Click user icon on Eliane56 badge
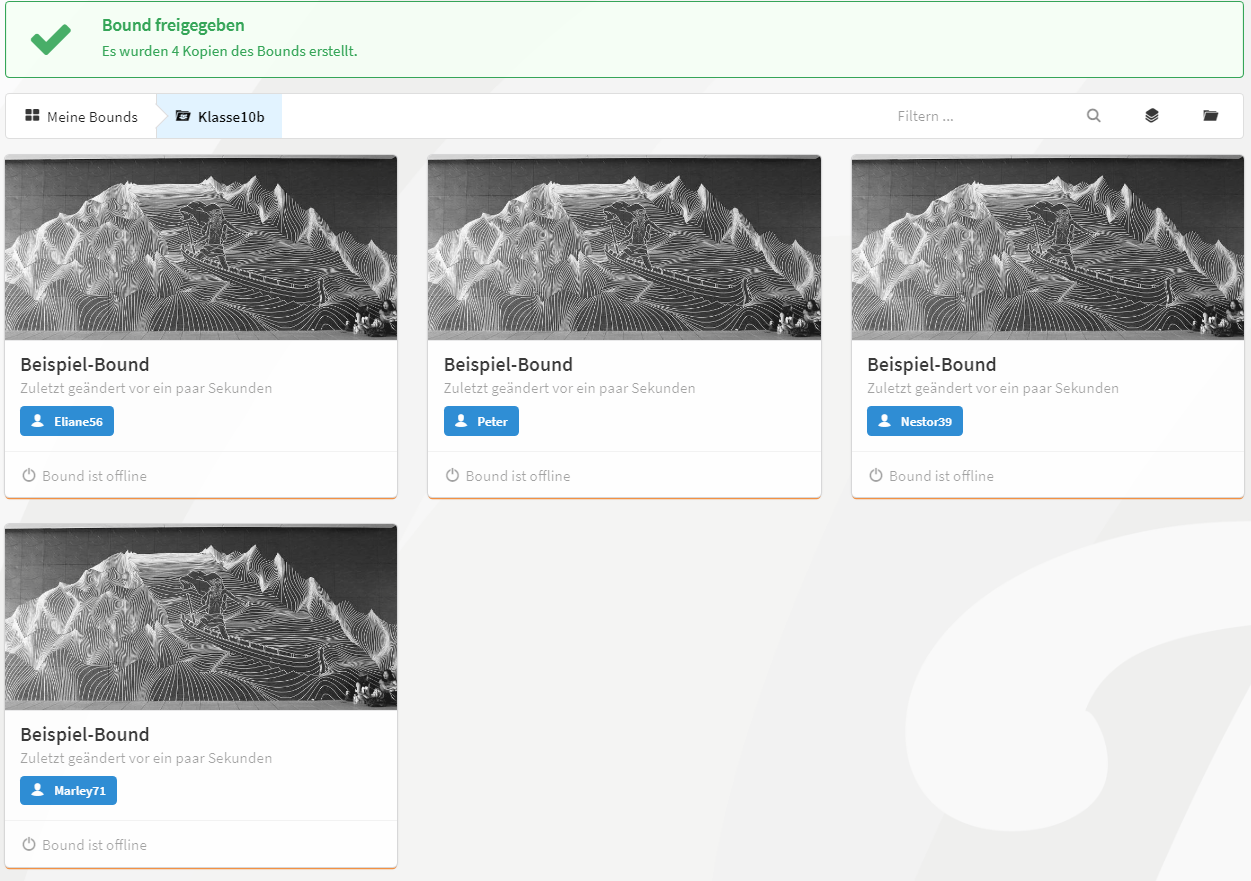The width and height of the screenshot is (1251, 881). click(38, 421)
